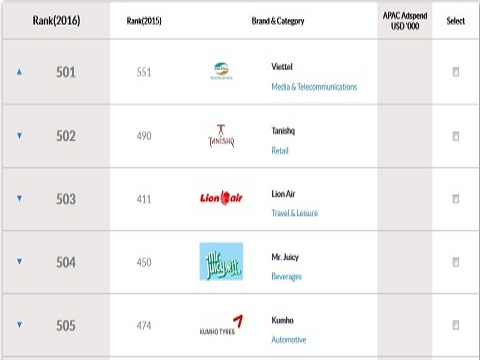Click the Viettel brand logo
The image size is (480, 360).
click(221, 71)
